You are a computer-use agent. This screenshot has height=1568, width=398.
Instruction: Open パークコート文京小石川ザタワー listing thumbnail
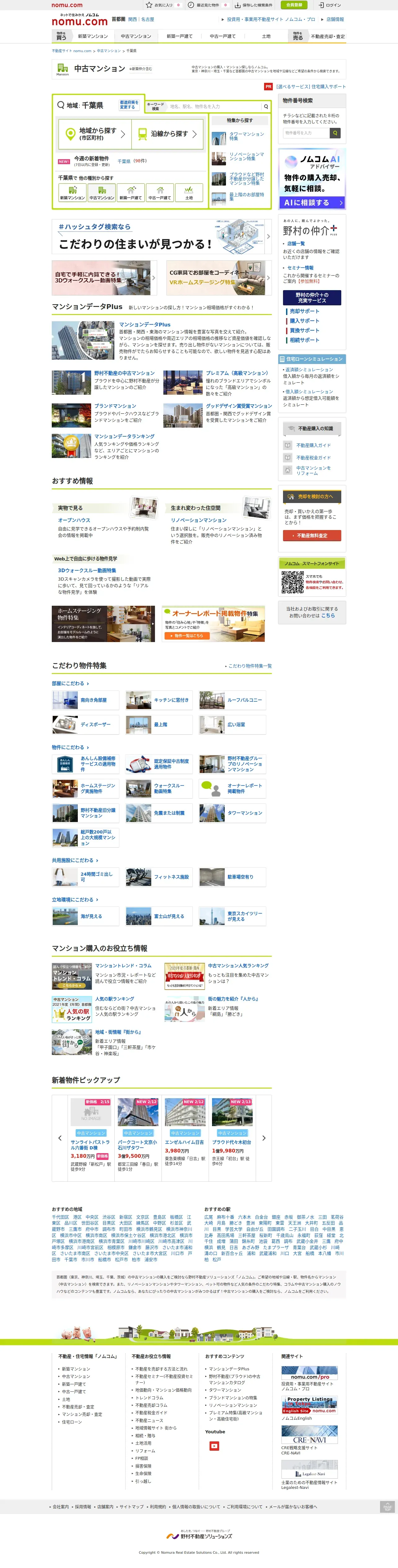138,1112
